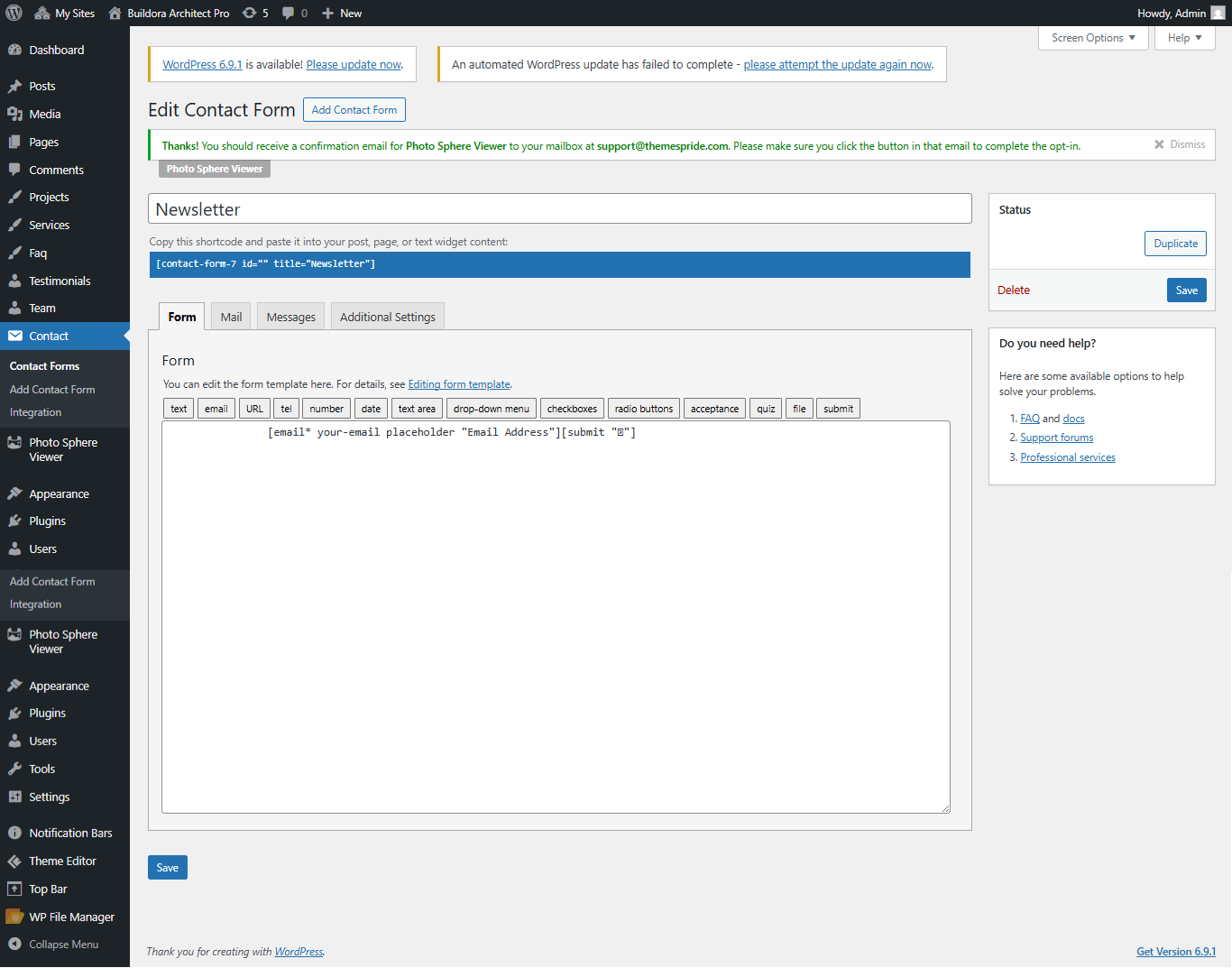Click the Newsletter form title field
1232x968 pixels.
click(559, 208)
